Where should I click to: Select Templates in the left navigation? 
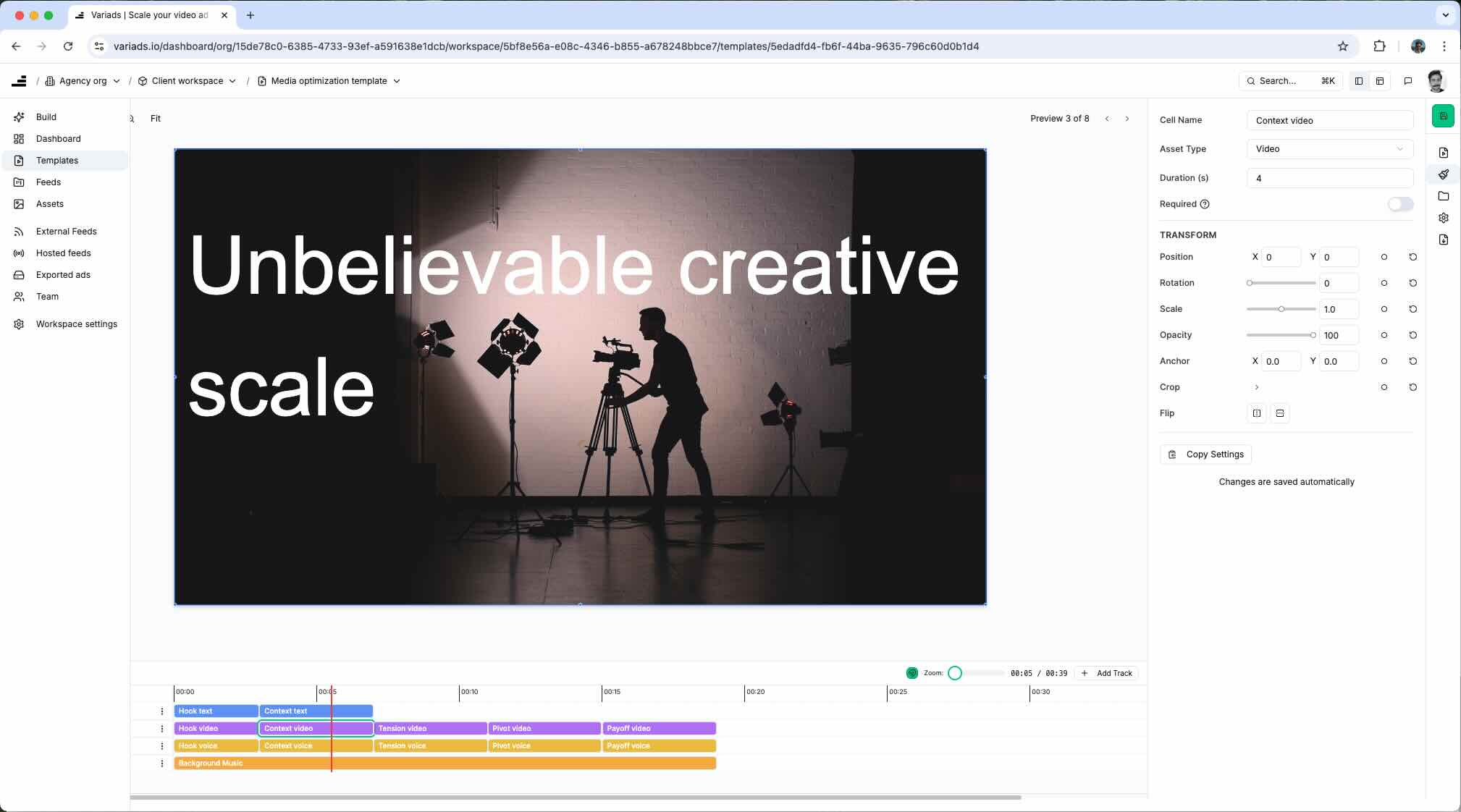pos(57,160)
